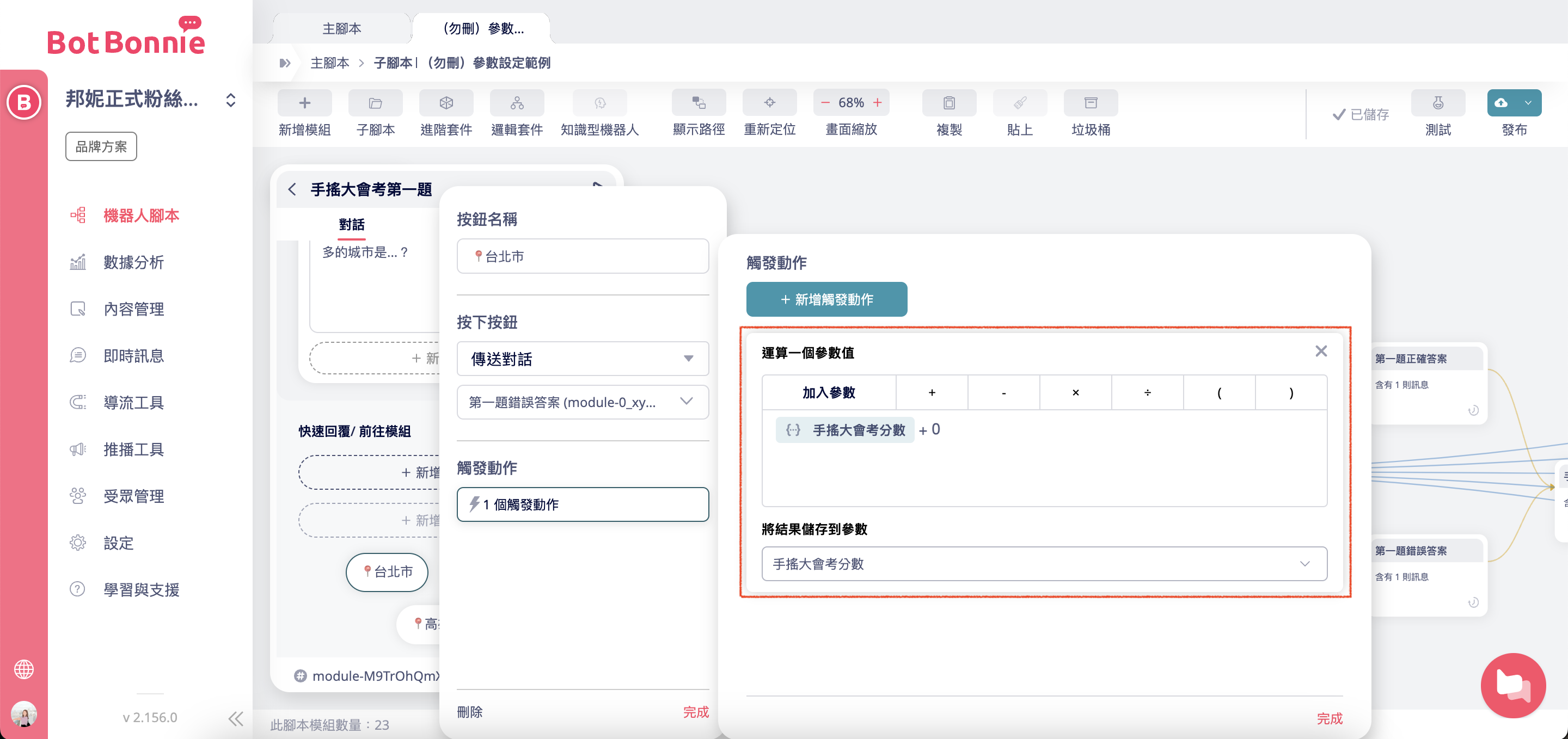Open the 垃圾桶 trash icon

pyautogui.click(x=1090, y=103)
